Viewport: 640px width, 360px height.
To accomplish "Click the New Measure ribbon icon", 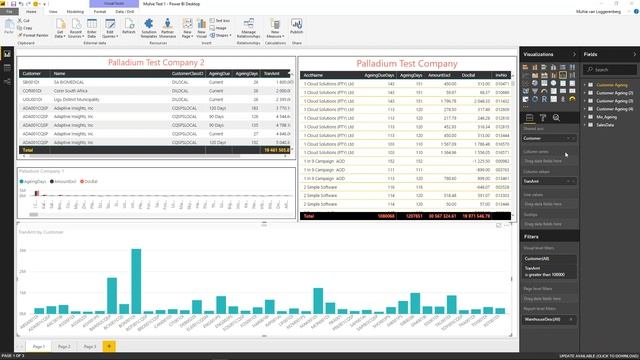I will point(275,28).
